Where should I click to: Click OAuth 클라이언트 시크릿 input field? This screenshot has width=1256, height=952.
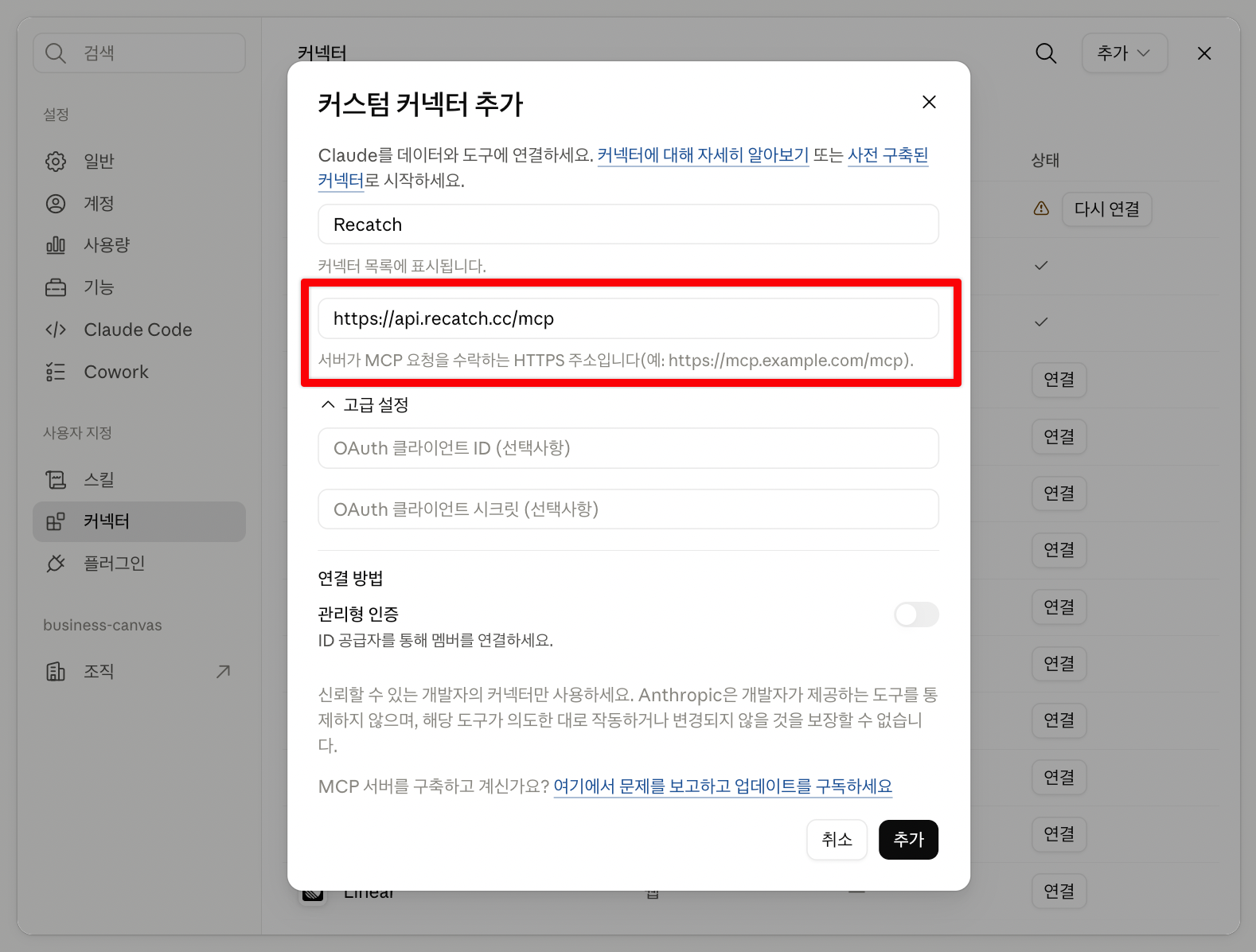628,509
